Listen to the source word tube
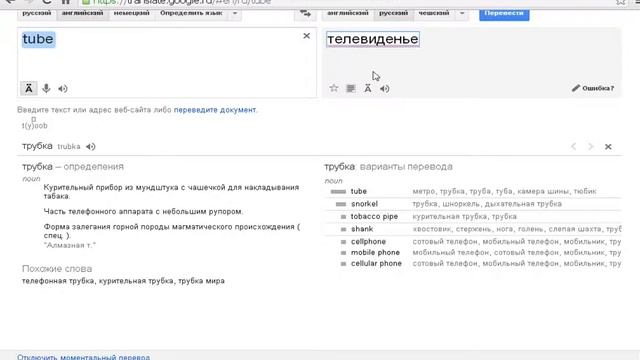640x360 pixels. (63, 89)
